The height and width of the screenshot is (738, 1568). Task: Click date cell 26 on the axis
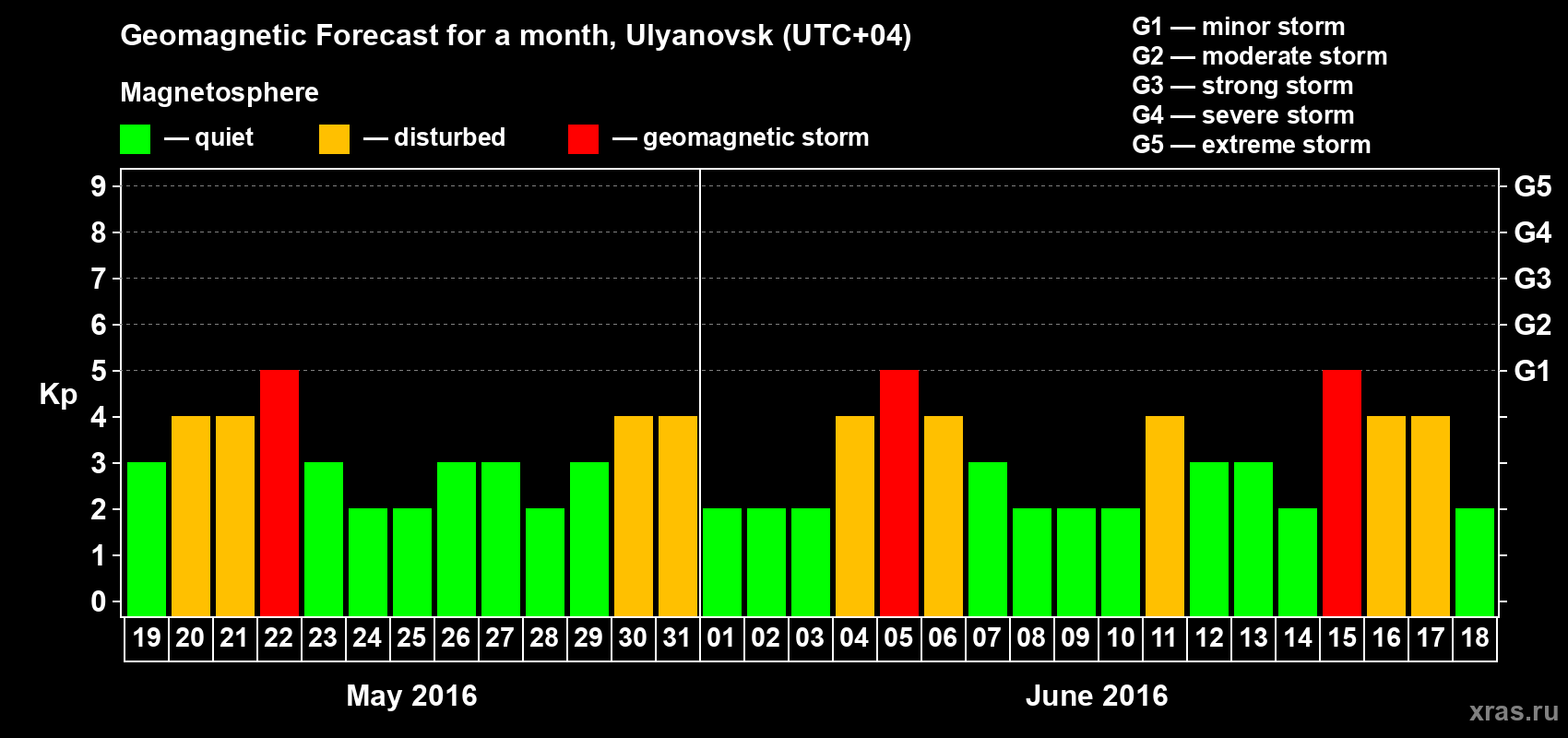pyautogui.click(x=457, y=638)
